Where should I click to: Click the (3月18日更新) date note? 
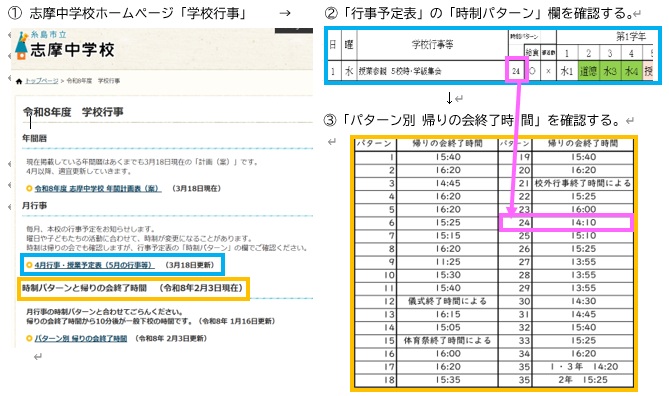point(189,265)
